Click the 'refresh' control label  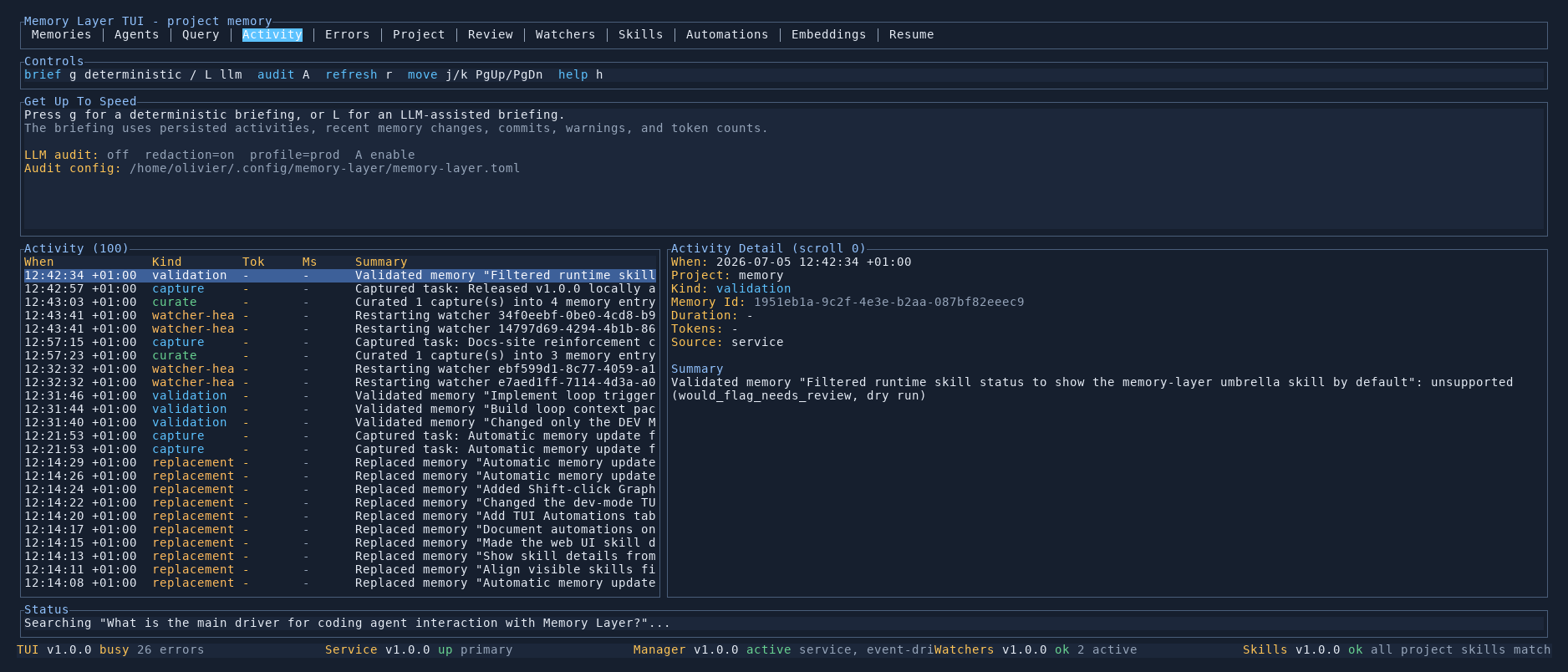point(351,74)
